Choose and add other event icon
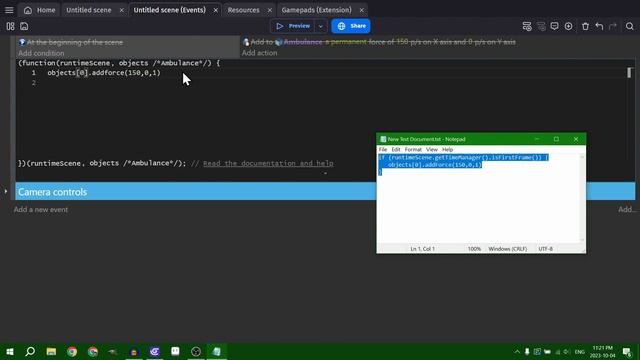The height and width of the screenshot is (360, 640). [x=568, y=26]
